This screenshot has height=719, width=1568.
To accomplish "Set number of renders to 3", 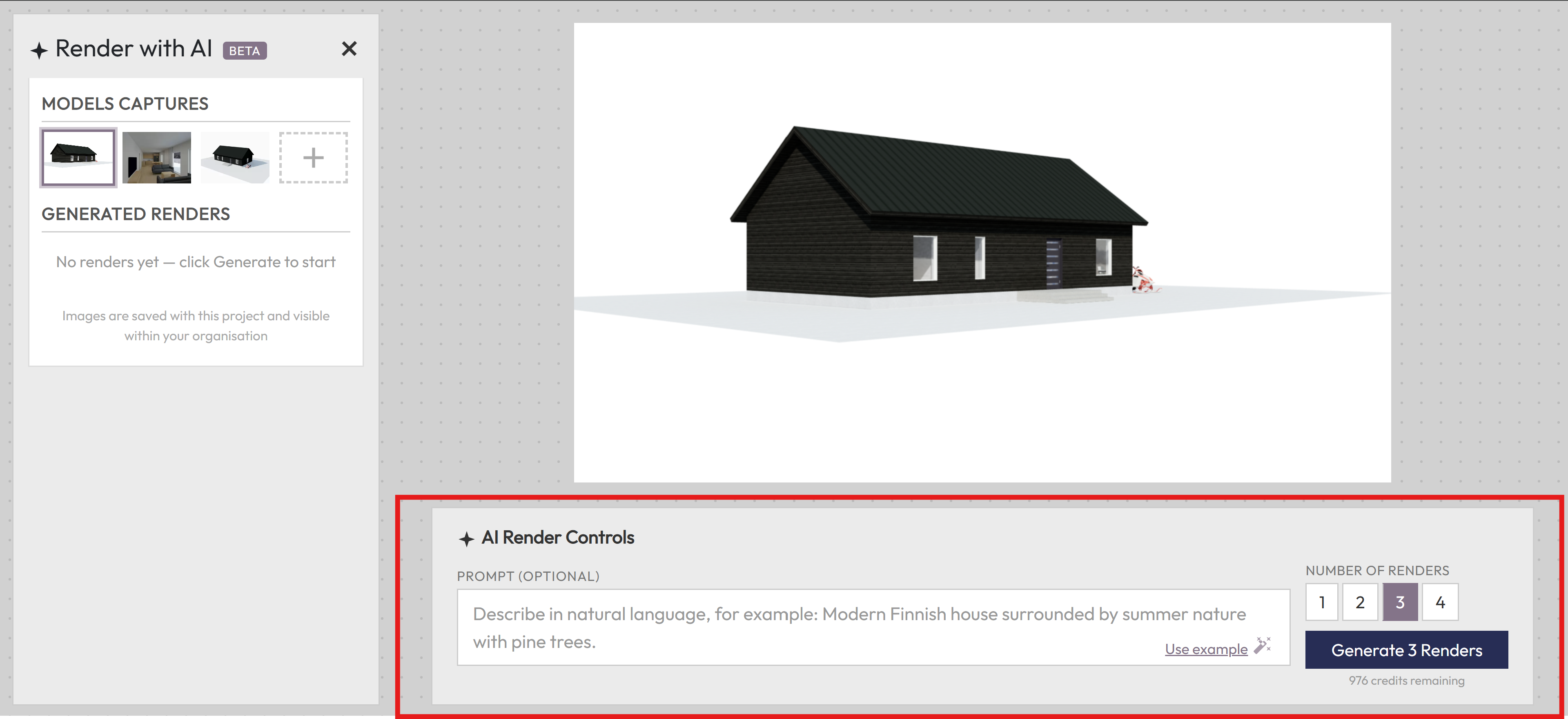I will coord(1400,602).
